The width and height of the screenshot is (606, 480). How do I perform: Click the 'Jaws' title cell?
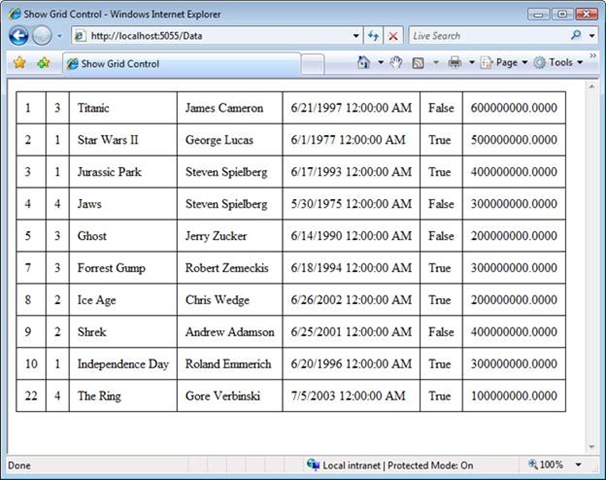(x=123, y=204)
